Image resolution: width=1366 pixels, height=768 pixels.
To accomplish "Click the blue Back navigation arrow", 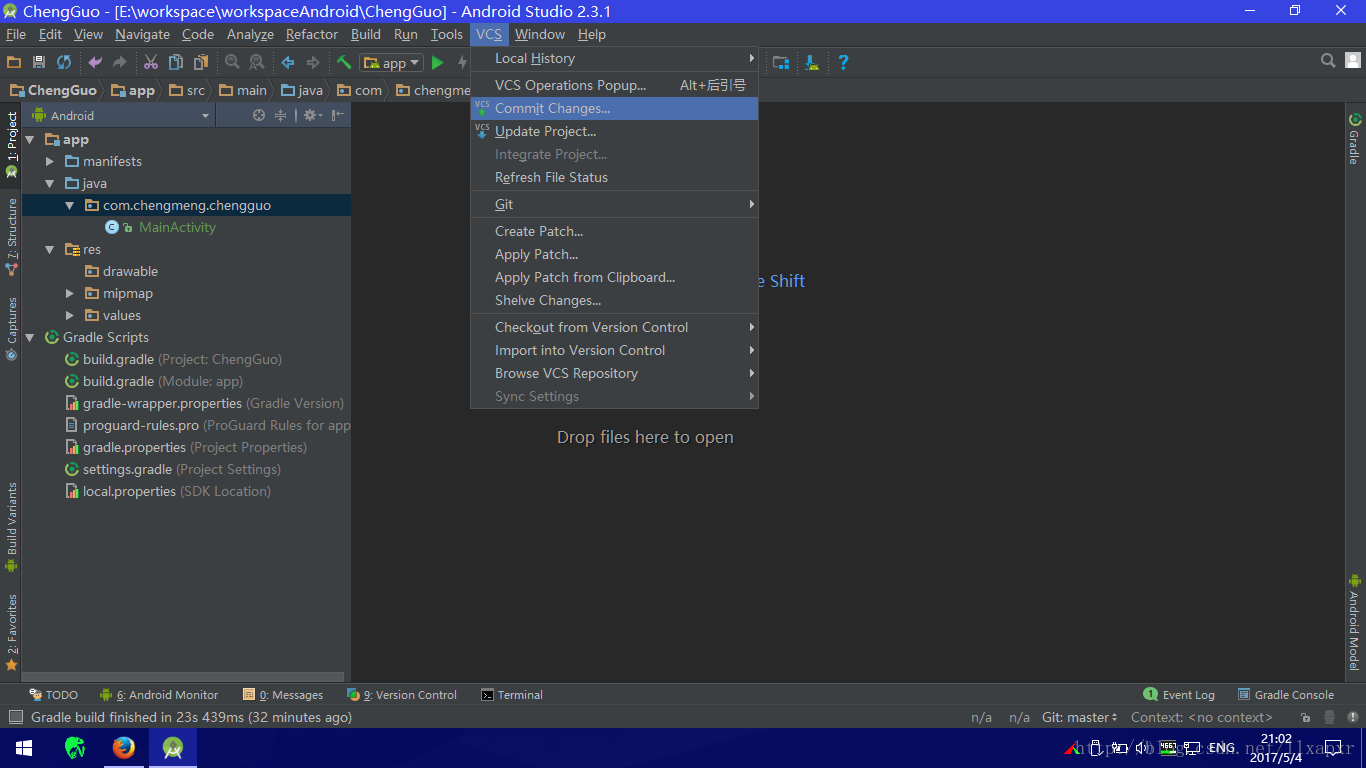I will tap(288, 62).
